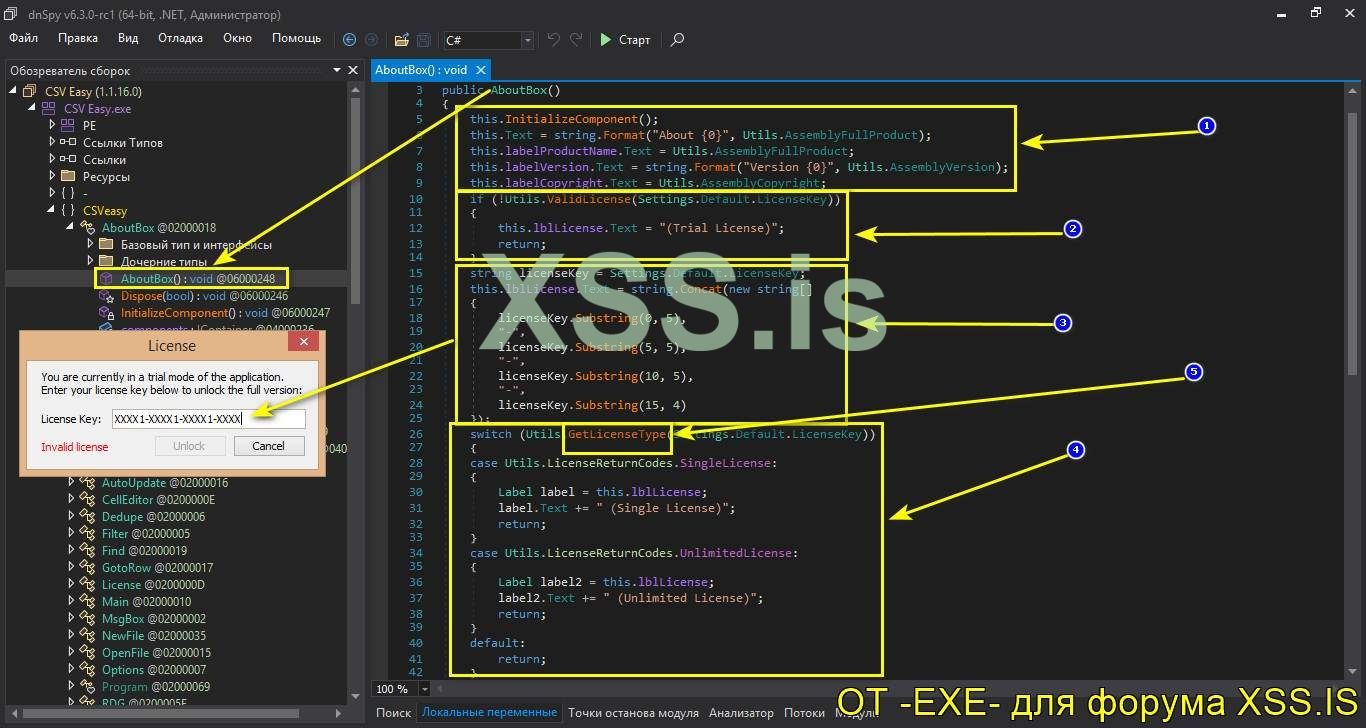Open the Файл menu
The image size is (1366, 728).
(24, 38)
